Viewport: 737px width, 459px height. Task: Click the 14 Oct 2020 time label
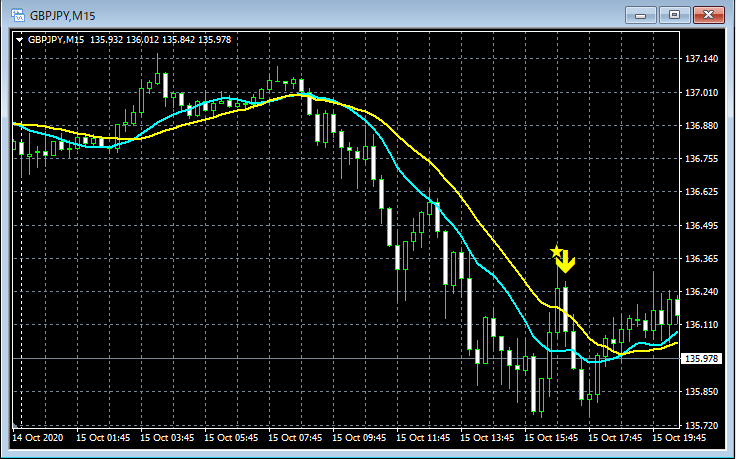pos(37,437)
